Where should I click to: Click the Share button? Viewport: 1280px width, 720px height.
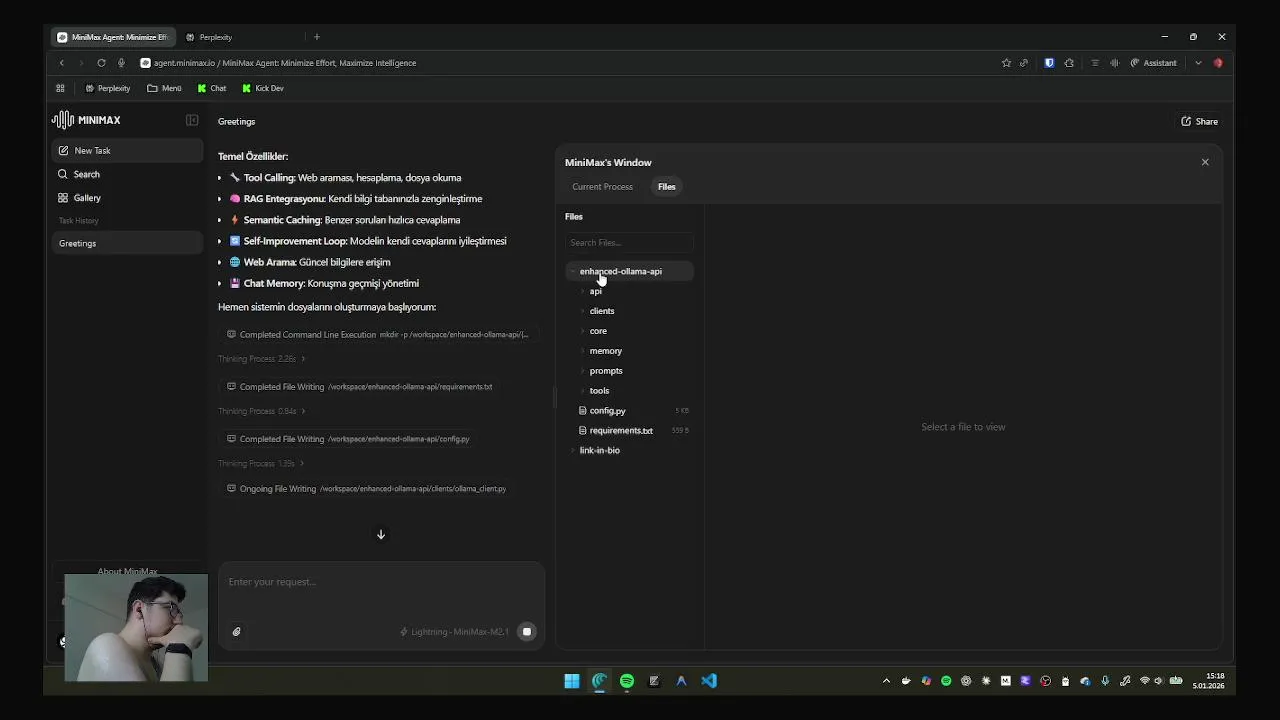(1199, 121)
